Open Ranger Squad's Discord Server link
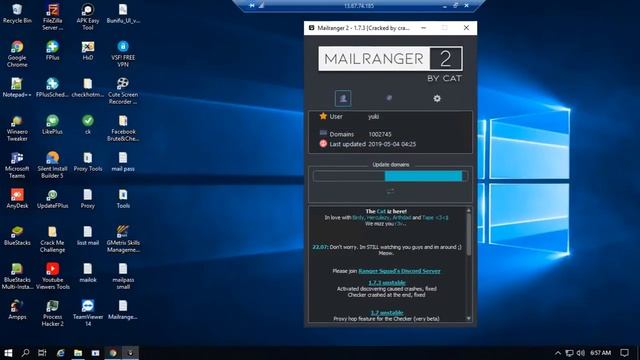The width and height of the screenshot is (640, 360). pos(399,271)
